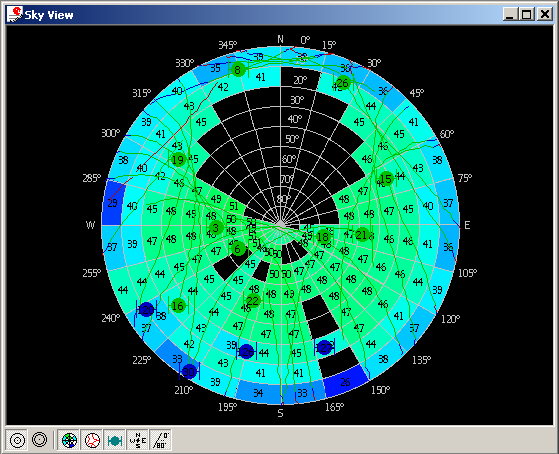The height and width of the screenshot is (454, 559).
Task: Select the equidistant concentric rings projection icon
Action: (x=17, y=440)
